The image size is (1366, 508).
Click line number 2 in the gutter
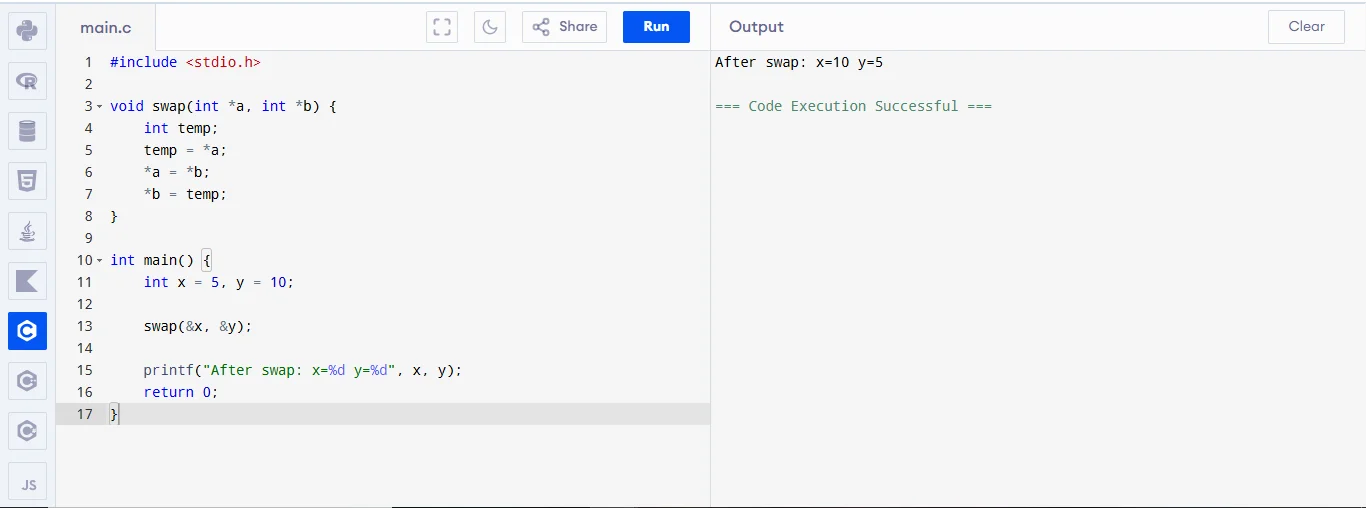point(88,84)
